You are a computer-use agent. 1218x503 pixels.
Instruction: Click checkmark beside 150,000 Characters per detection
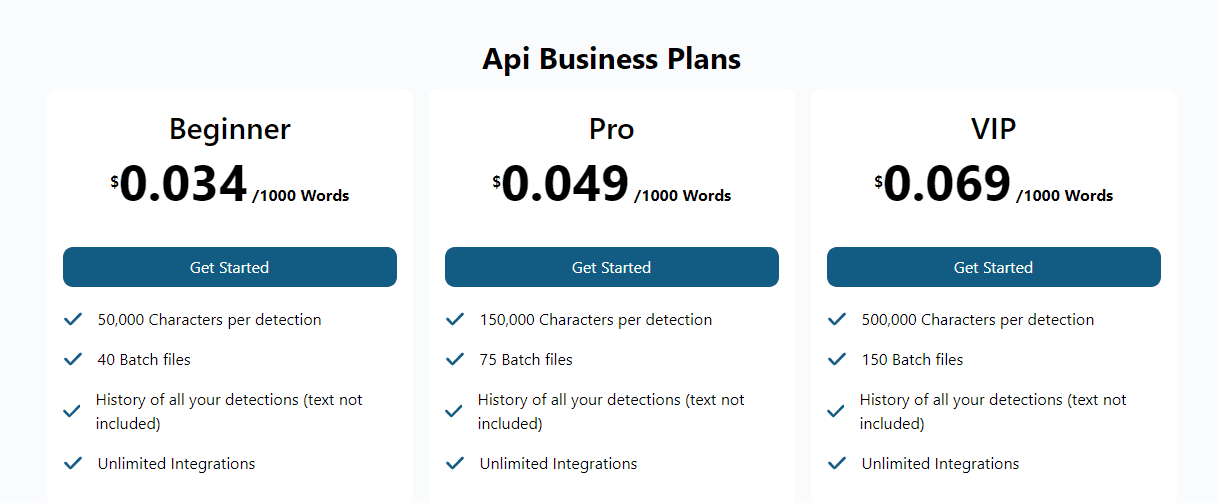tap(455, 320)
